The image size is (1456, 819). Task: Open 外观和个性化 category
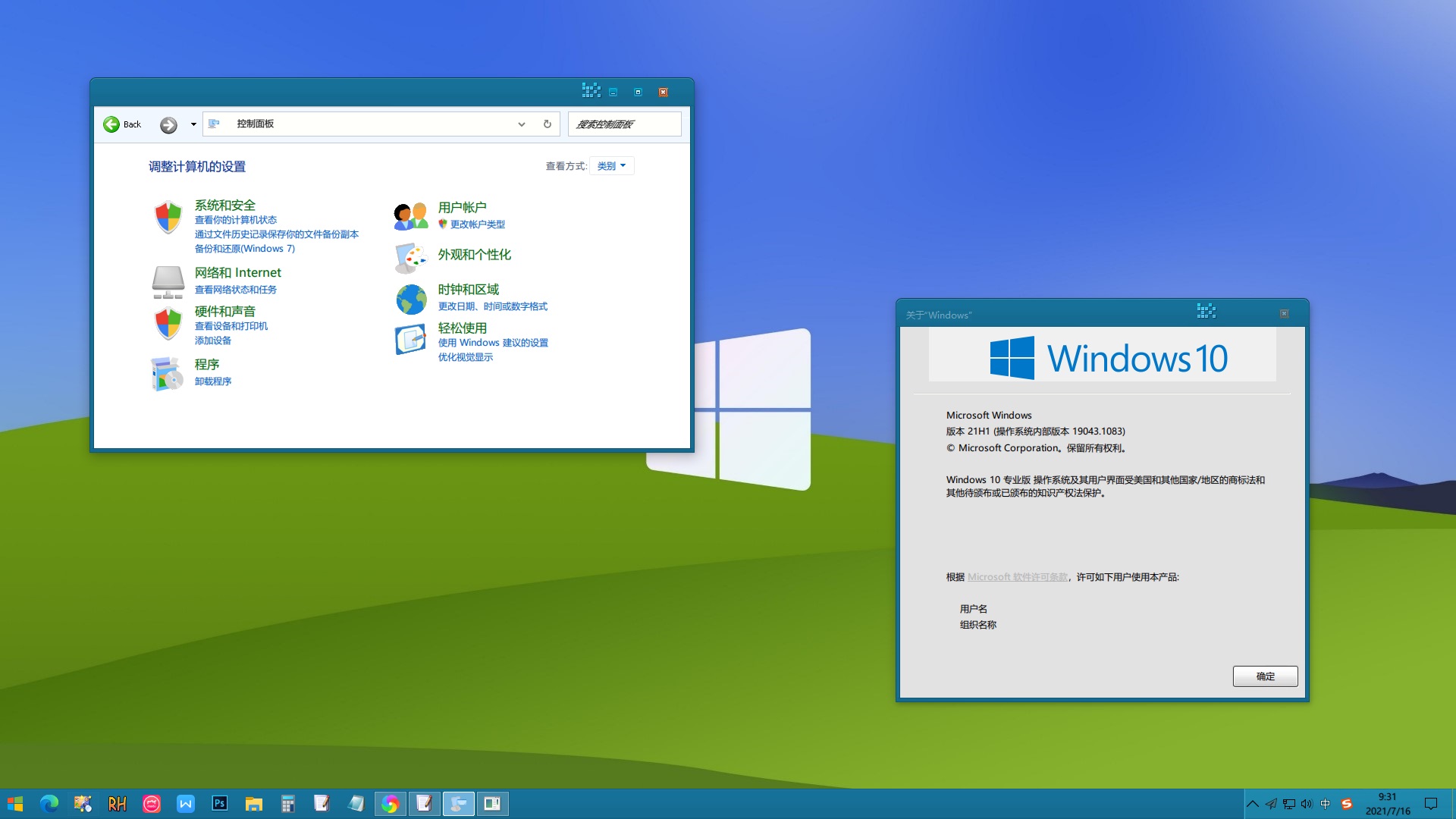[475, 255]
